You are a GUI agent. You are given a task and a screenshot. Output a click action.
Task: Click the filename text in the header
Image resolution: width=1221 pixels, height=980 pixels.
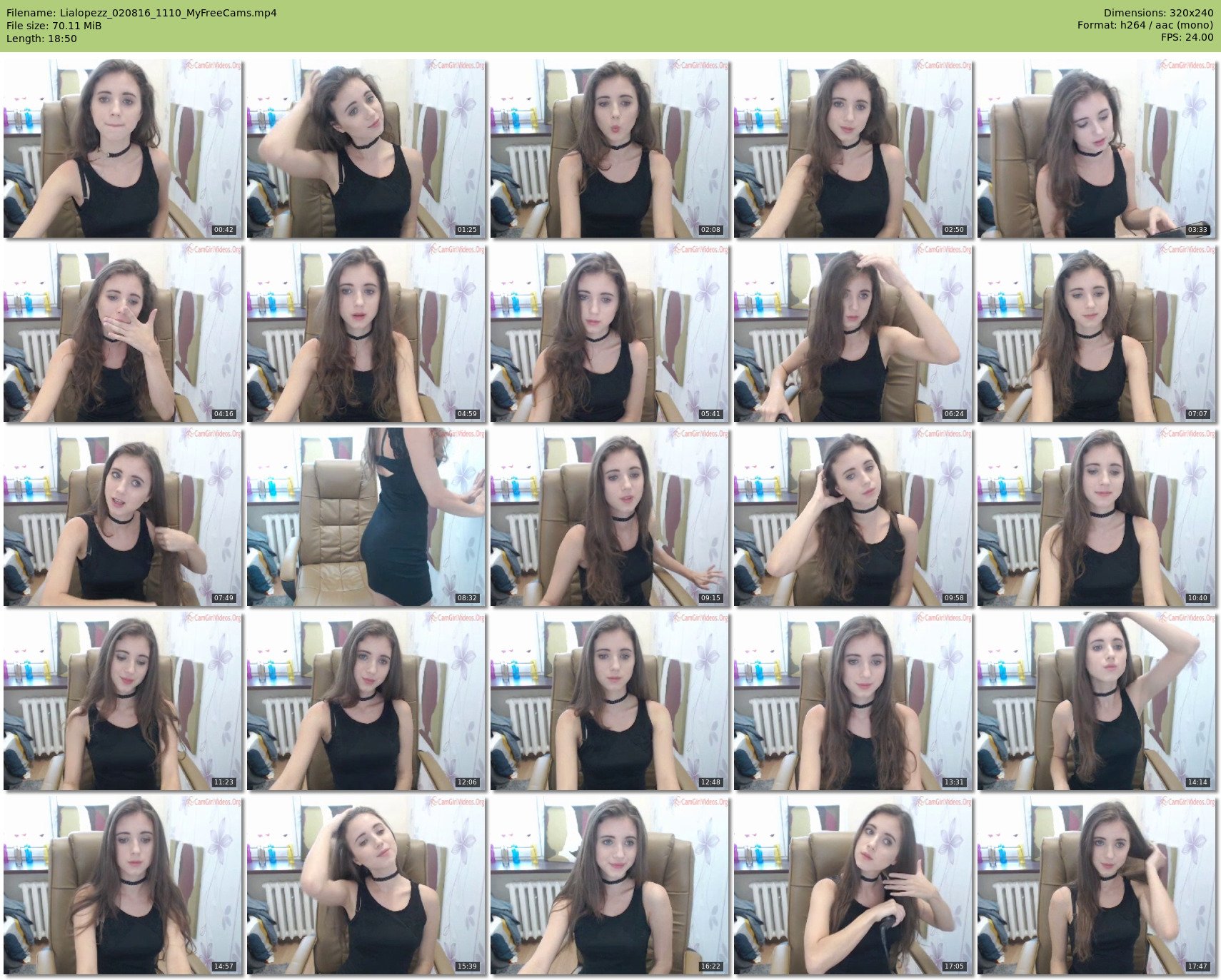click(141, 13)
